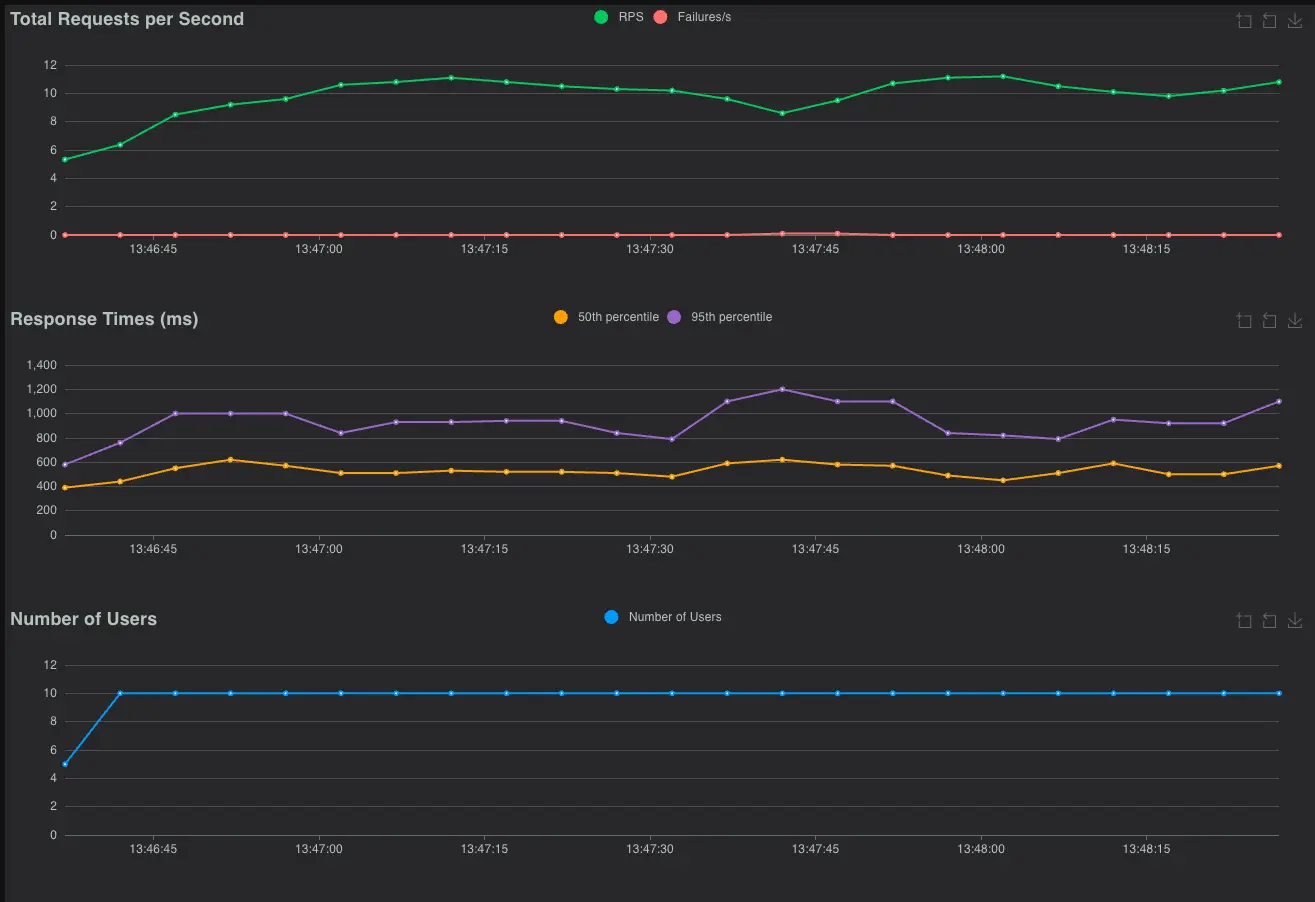Click the 1,000 y-axis label
The image size is (1315, 902).
[42, 413]
